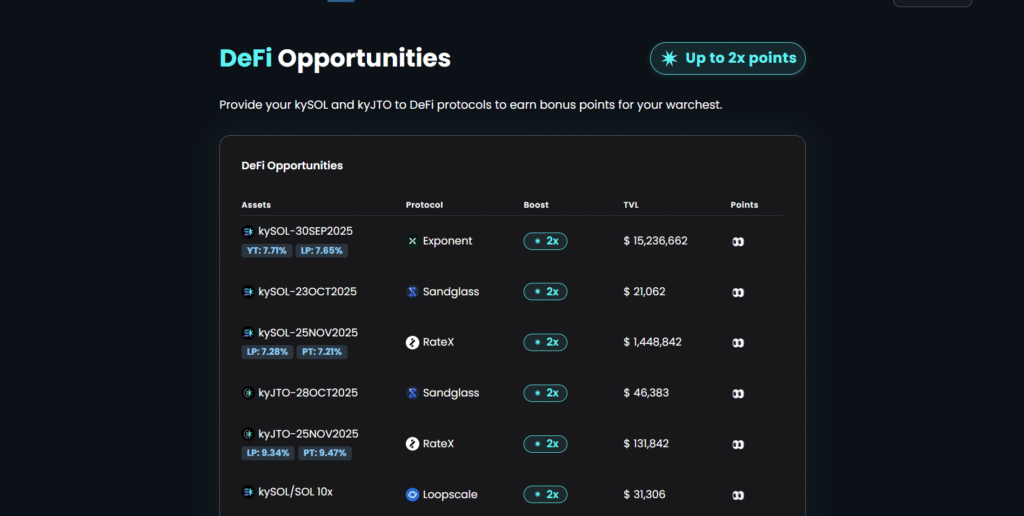Click the TVL value $ 15,236,662

pyautogui.click(x=655, y=241)
